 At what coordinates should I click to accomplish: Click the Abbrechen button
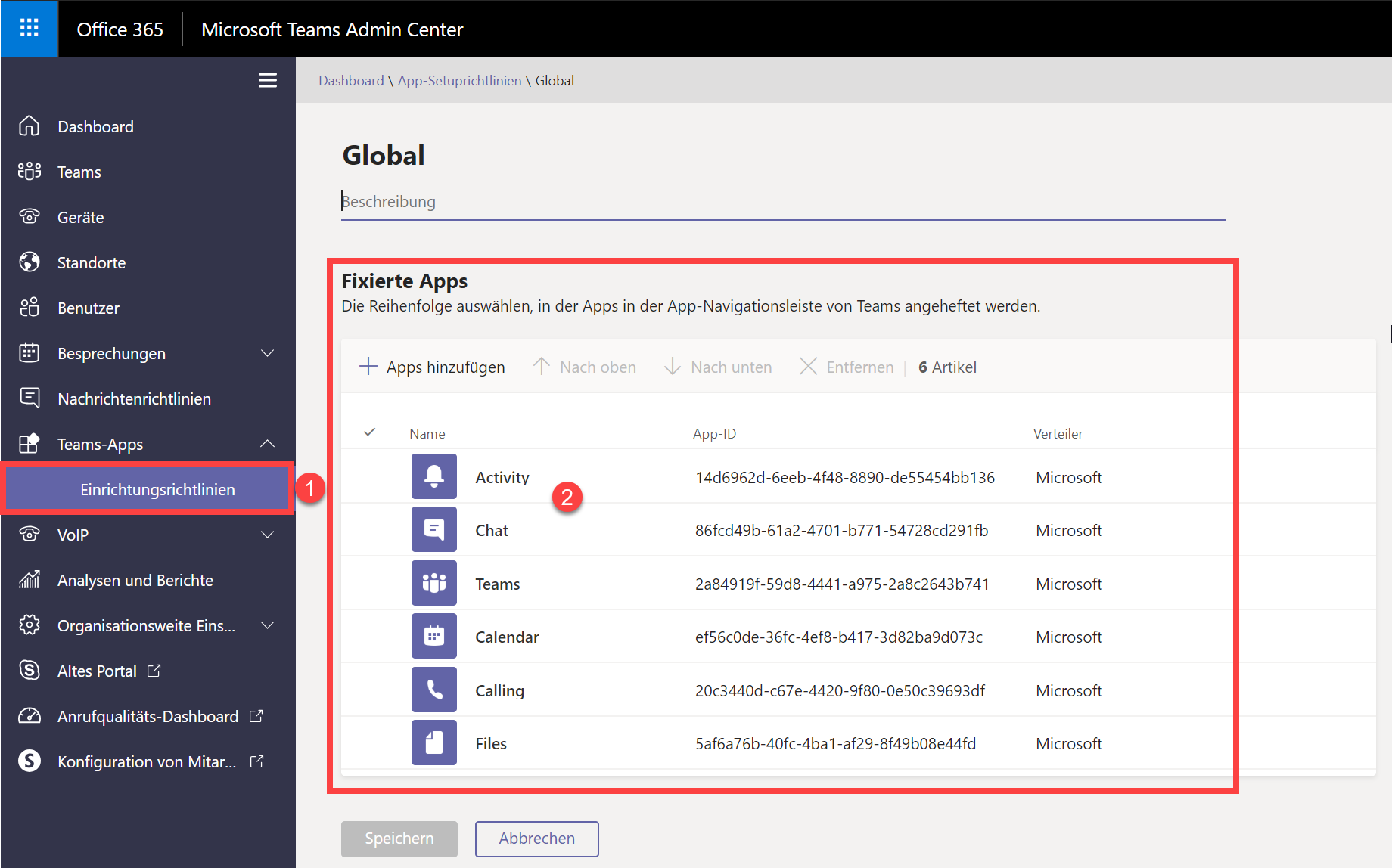(x=537, y=839)
